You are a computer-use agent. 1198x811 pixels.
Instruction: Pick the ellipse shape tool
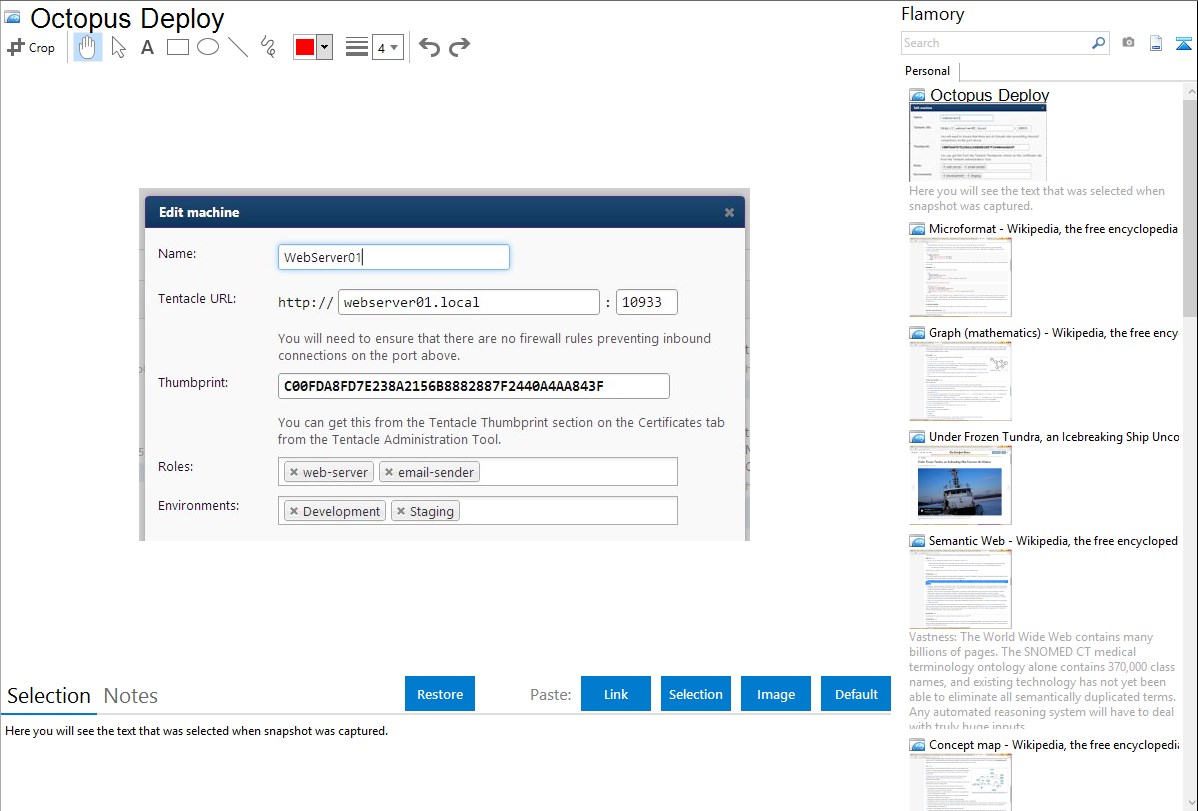click(208, 47)
